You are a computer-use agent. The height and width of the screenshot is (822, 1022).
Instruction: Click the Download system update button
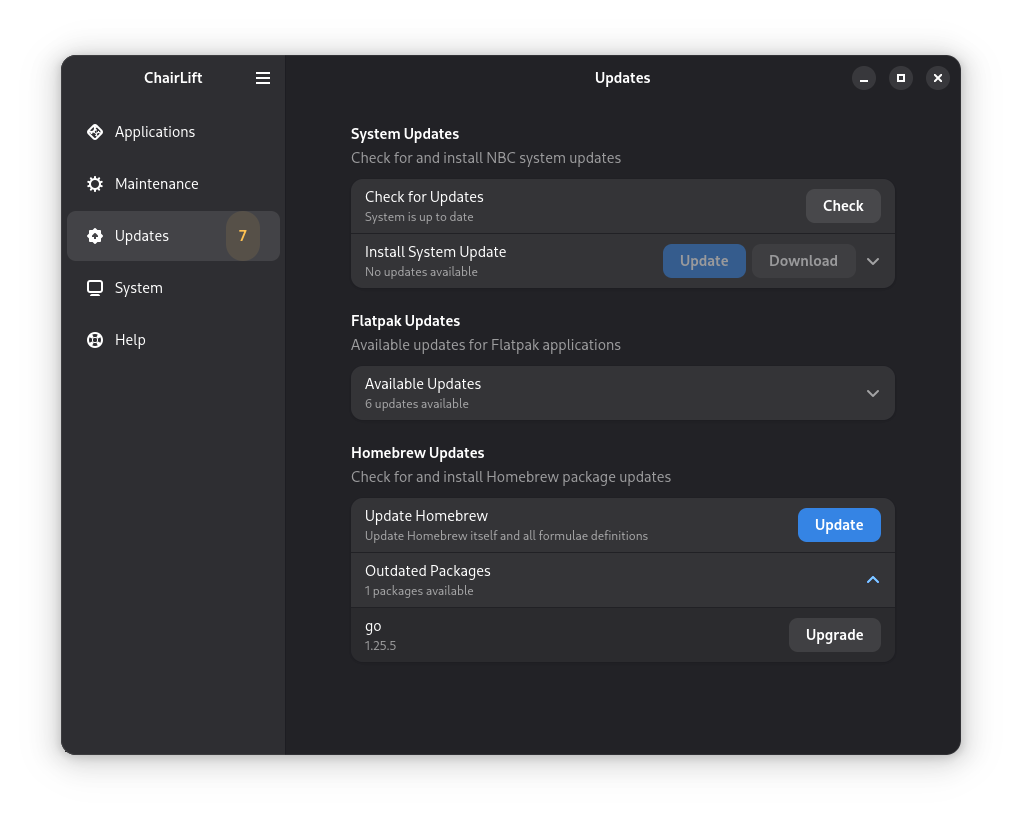coord(803,261)
